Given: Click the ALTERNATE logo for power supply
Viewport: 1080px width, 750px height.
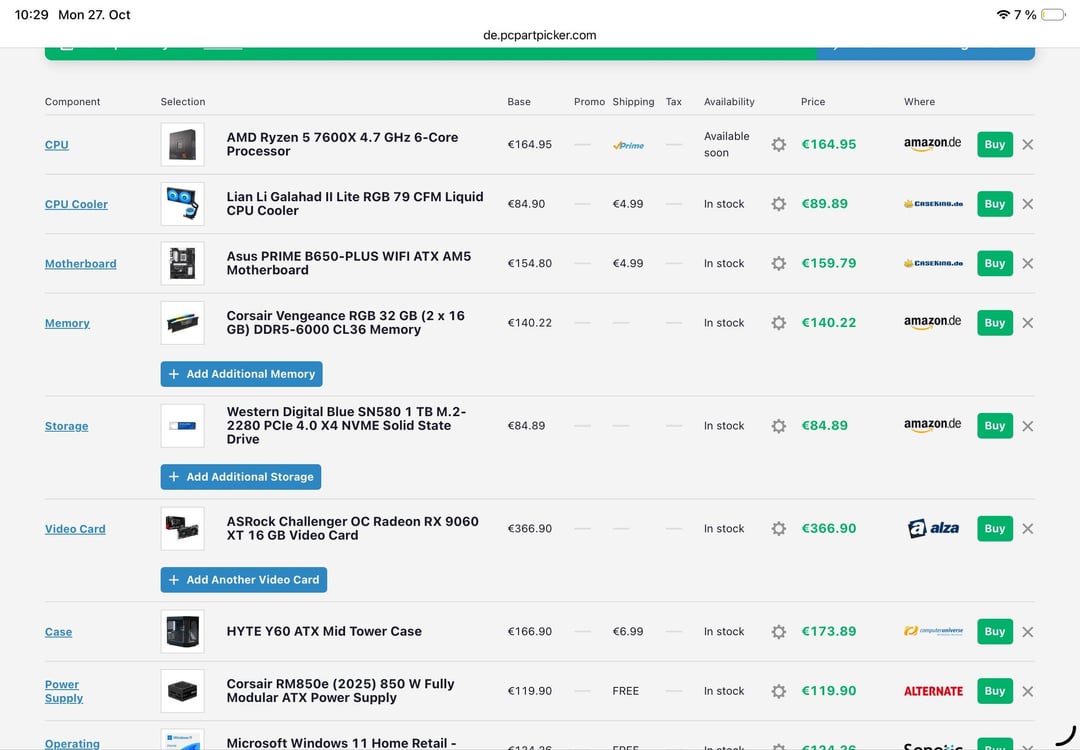Looking at the screenshot, I should pos(932,691).
